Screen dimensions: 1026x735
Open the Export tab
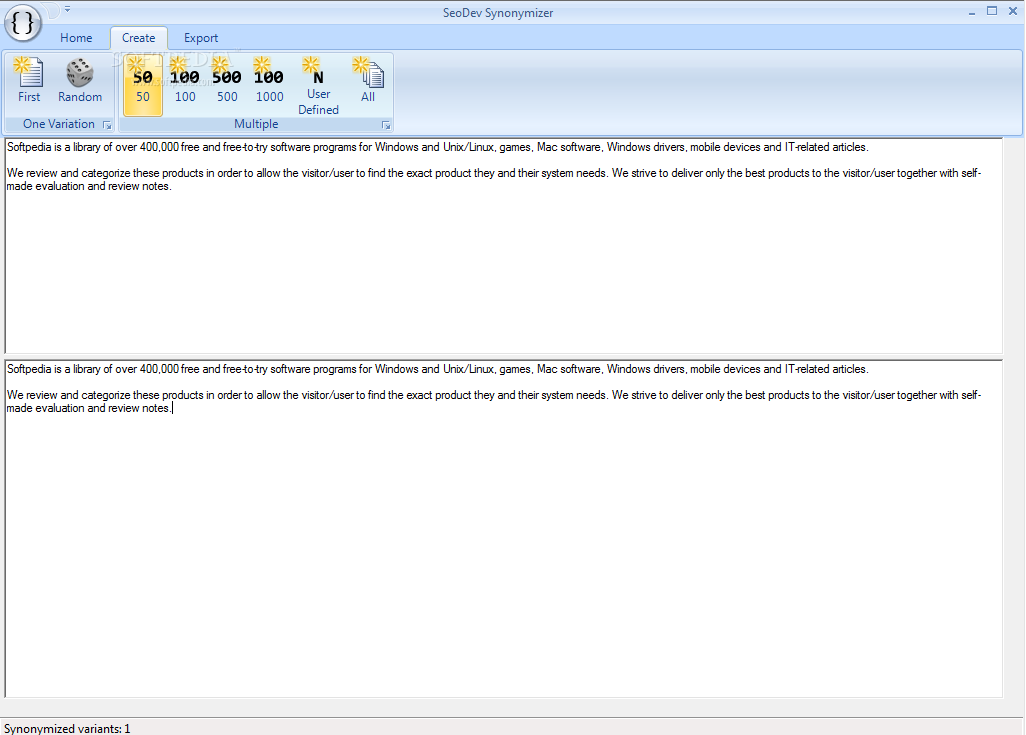pos(201,38)
